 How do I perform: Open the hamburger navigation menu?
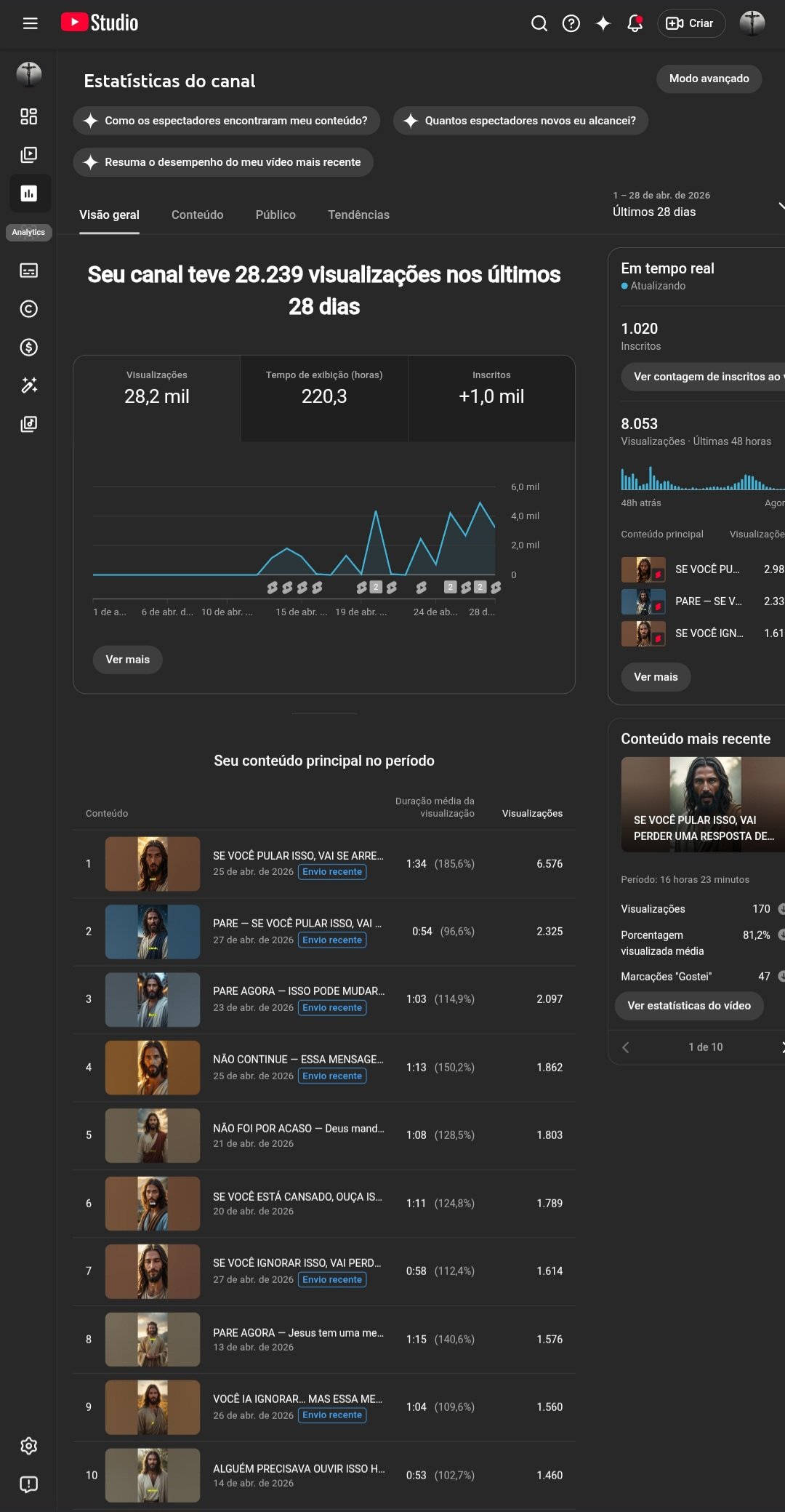(x=30, y=23)
